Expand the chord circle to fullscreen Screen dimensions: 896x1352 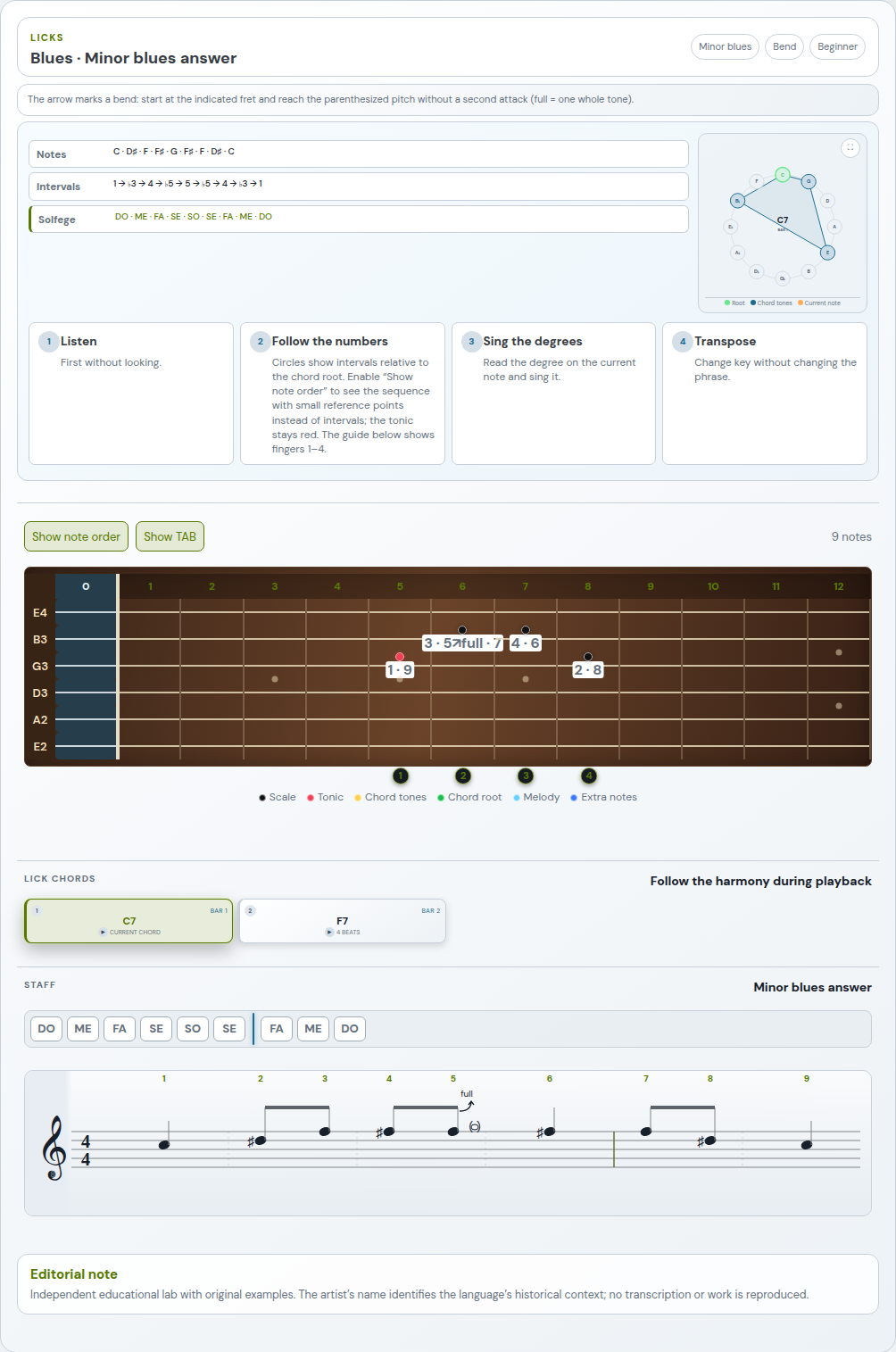pyautogui.click(x=850, y=147)
